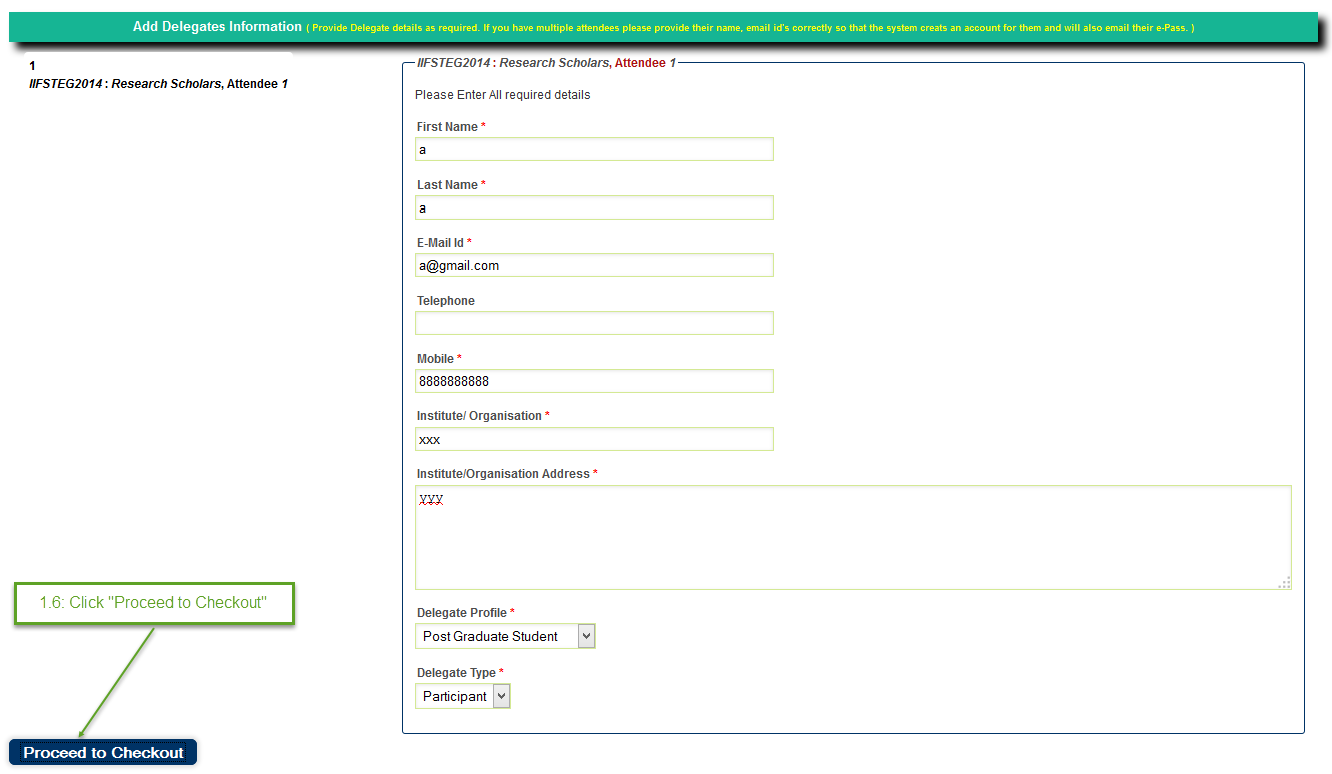Click the First Name label
Viewport: 1332px width, 774px height.
[x=447, y=127]
